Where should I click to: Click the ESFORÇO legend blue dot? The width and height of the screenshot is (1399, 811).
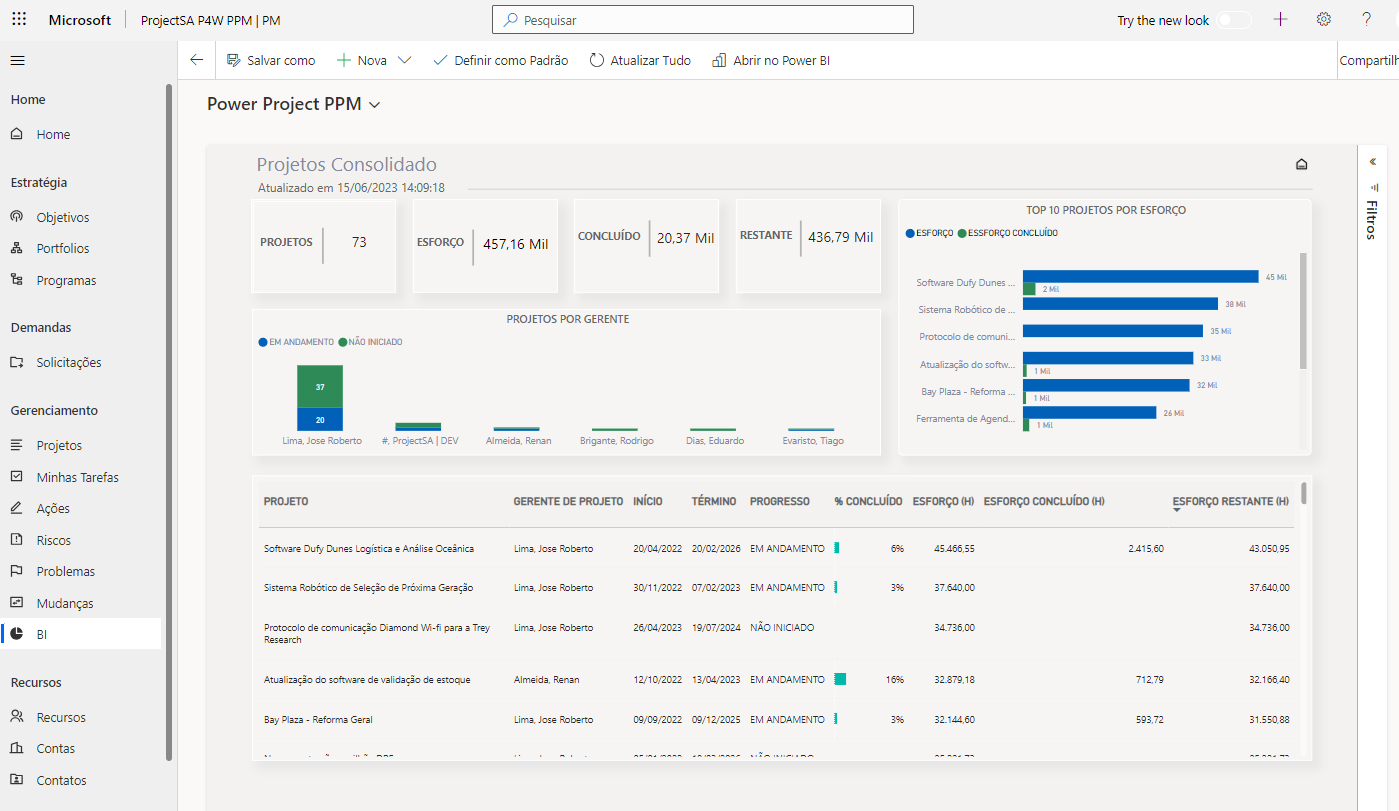pos(910,233)
